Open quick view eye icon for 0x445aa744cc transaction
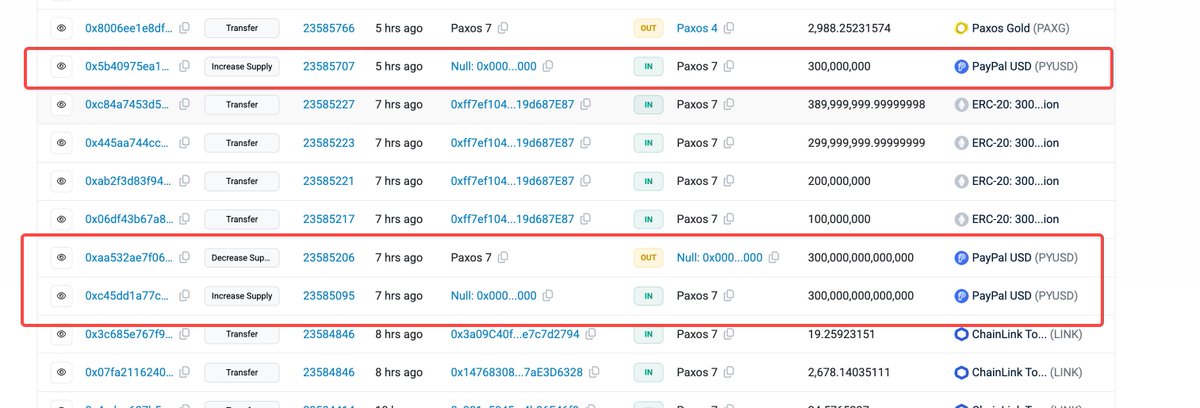This screenshot has width=1200, height=408. tap(61, 143)
